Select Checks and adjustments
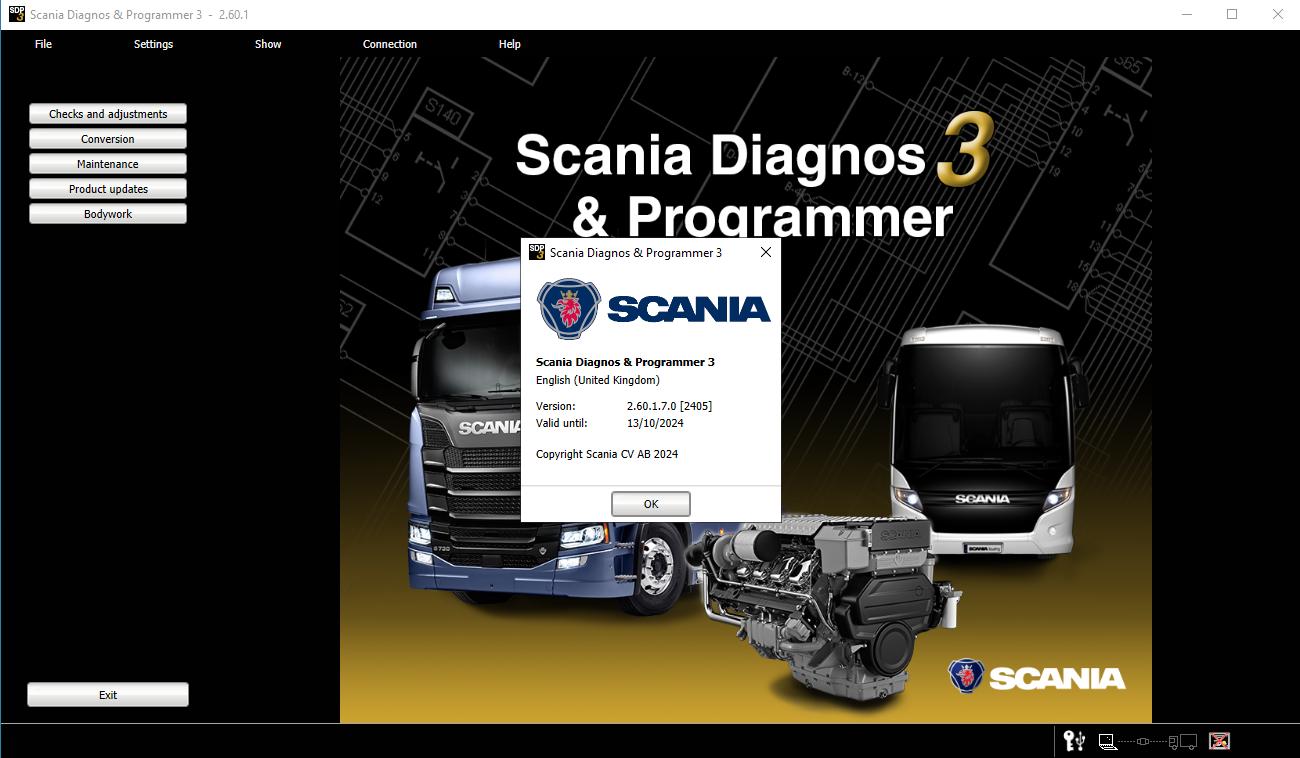Viewport: 1300px width, 758px height. point(107,113)
